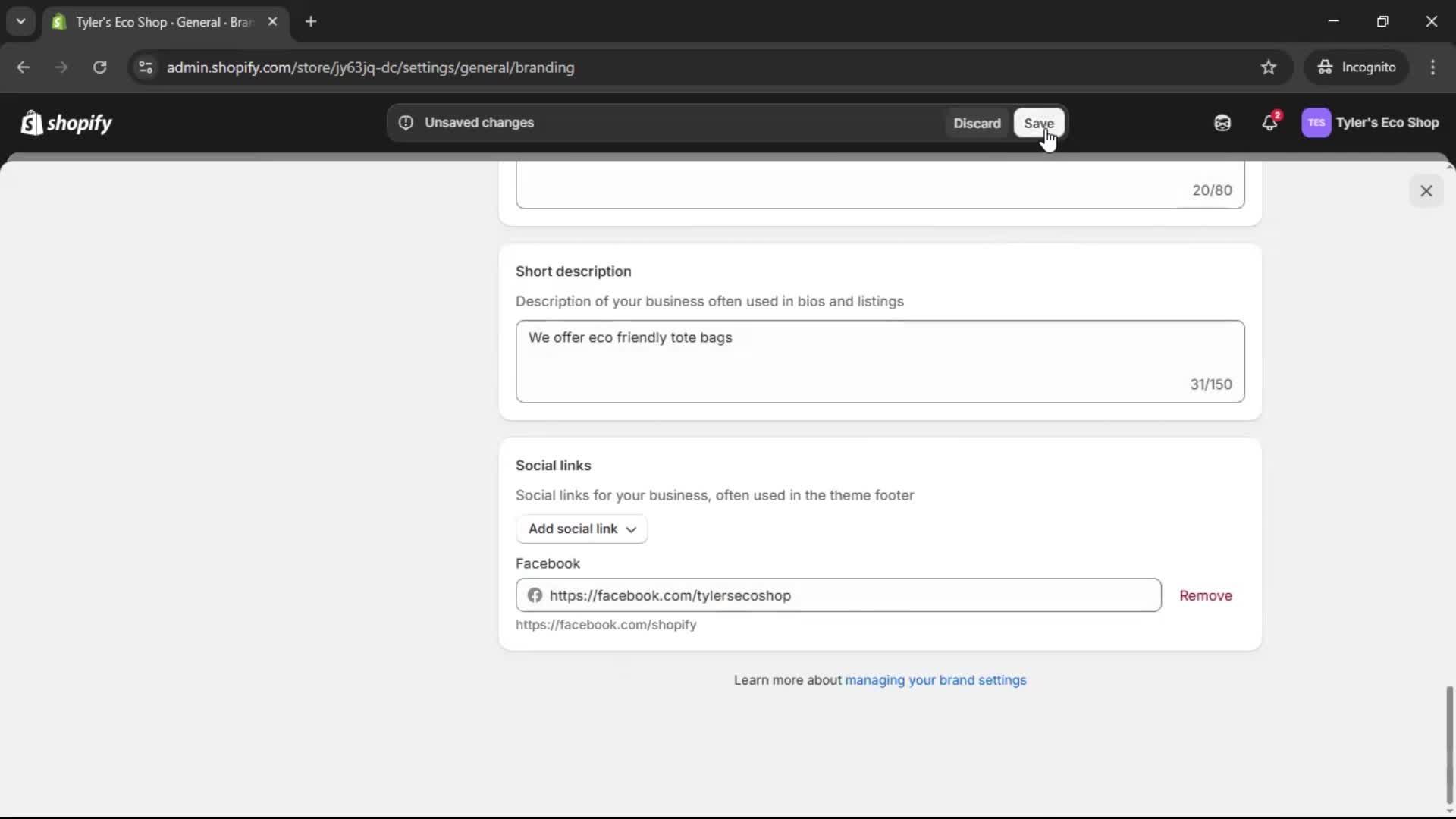Viewport: 1456px width, 819px height.
Task: Reload the page
Action: click(x=99, y=67)
